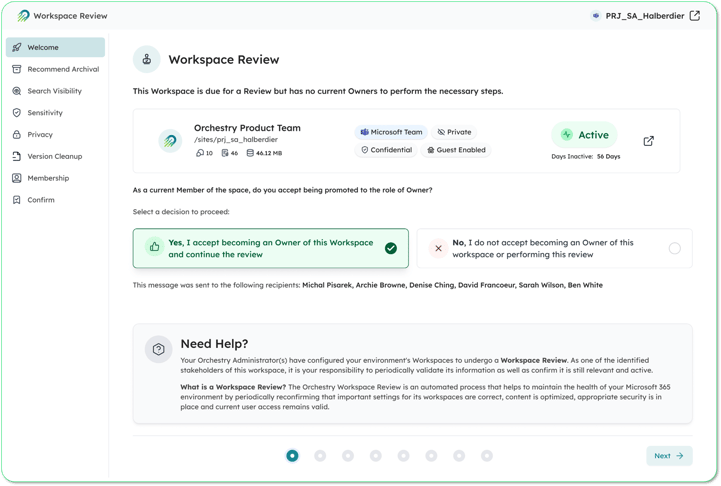Image resolution: width=721 pixels, height=486 pixels.
Task: Click the Orchestry logo in header
Action: 23,16
